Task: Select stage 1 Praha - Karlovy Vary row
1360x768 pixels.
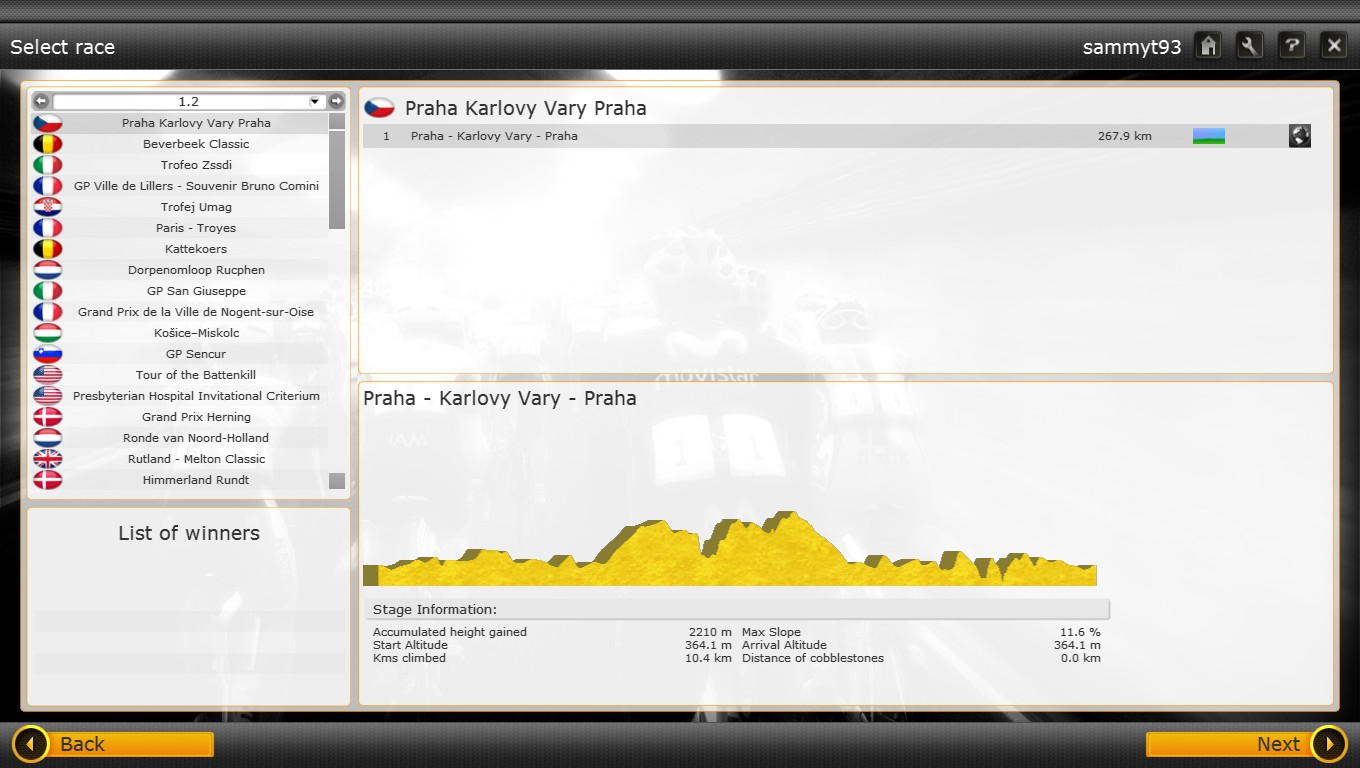Action: [700, 136]
